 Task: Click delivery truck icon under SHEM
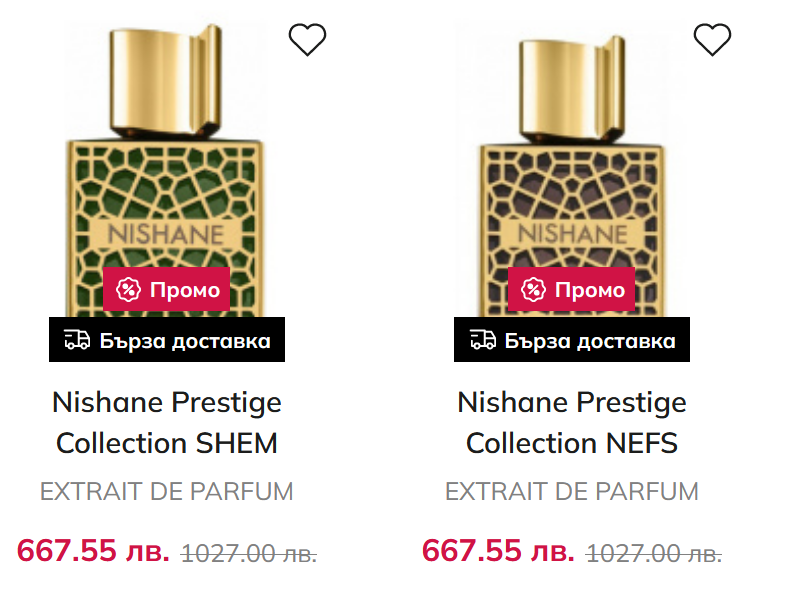coord(76,340)
